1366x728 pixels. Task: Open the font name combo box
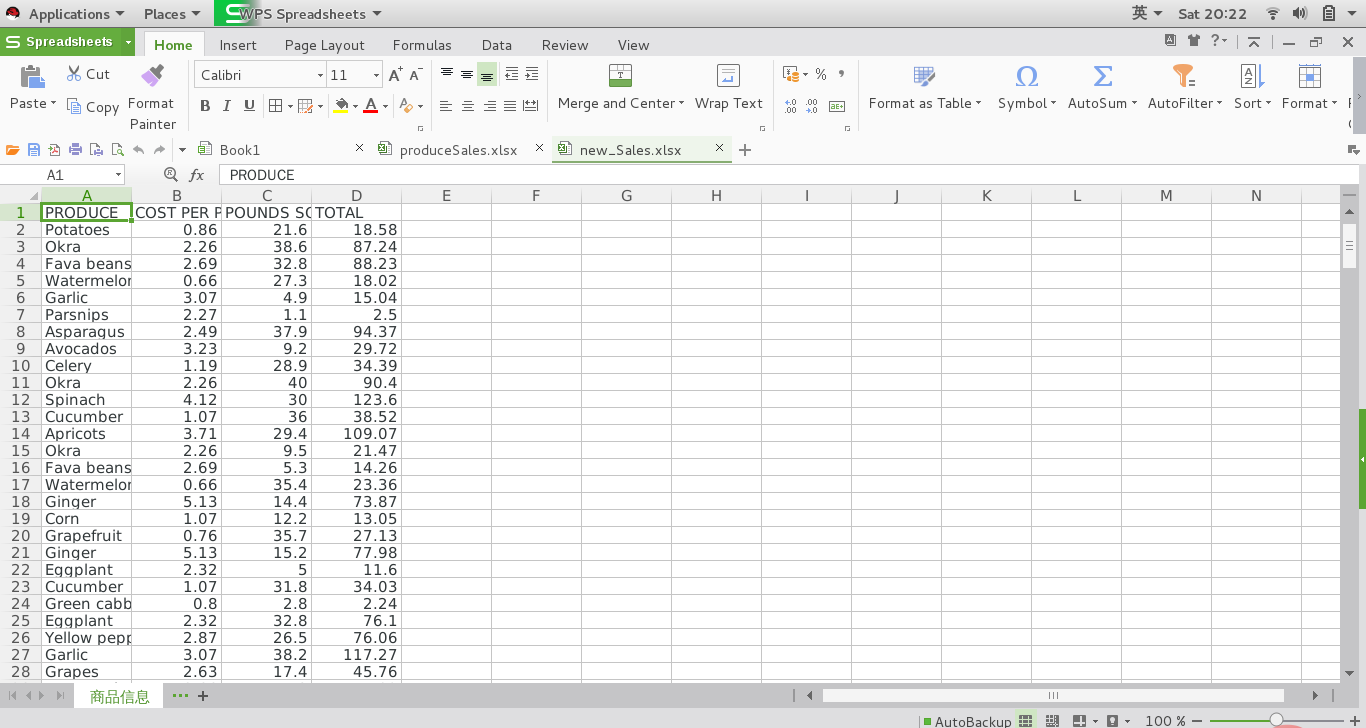coord(261,75)
